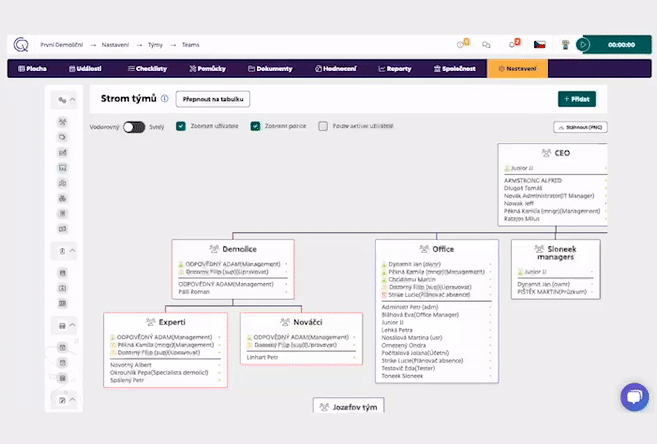Viewport: 657px width, 444px height.
Task: Open the Události menu item
Action: pos(85,69)
